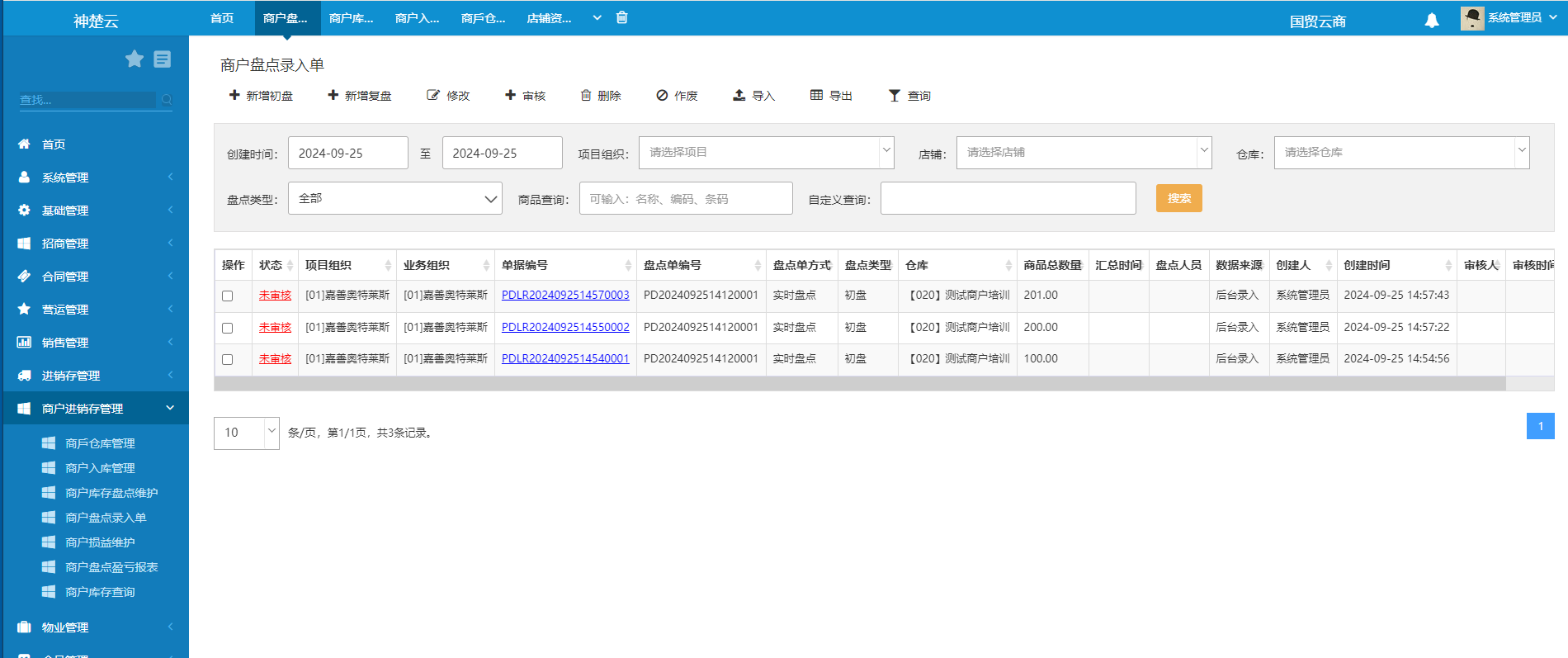Click the home icon beside 首页
This screenshot has height=658, width=1568.
[24, 144]
